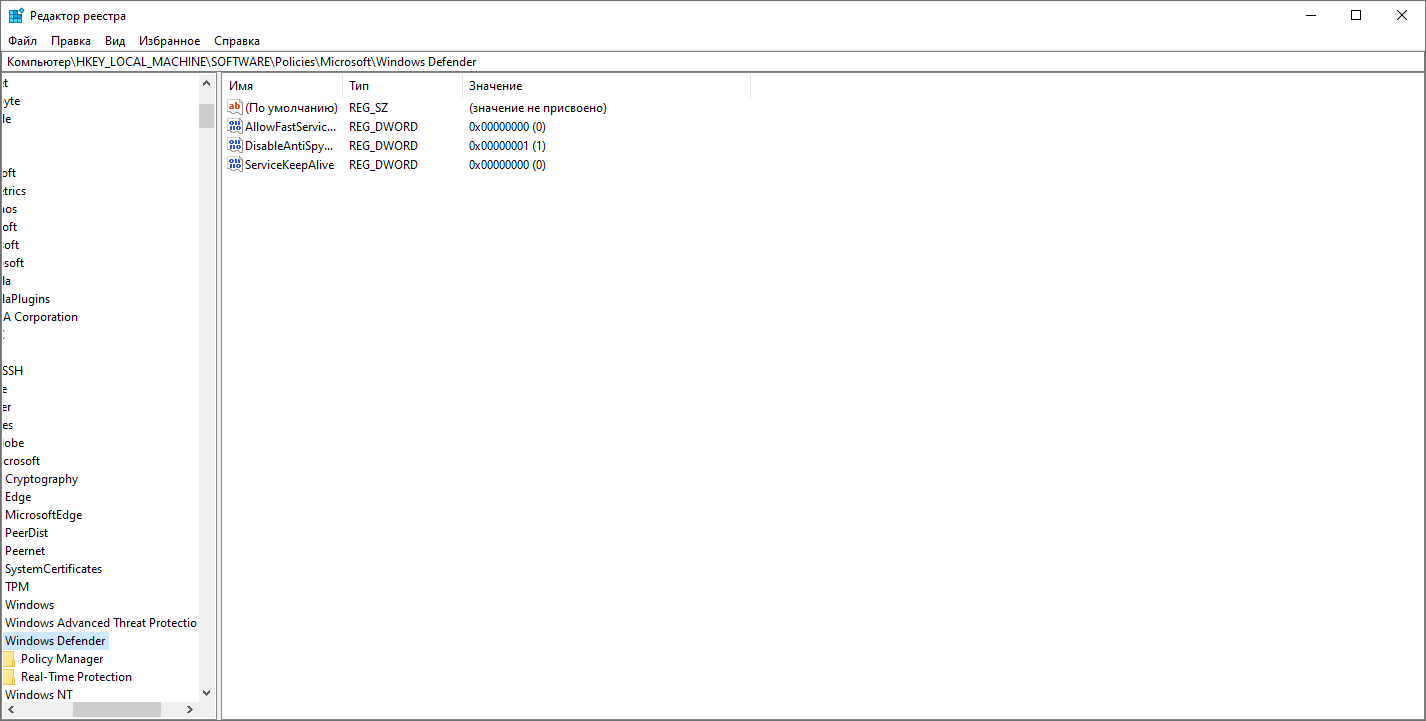The height and width of the screenshot is (721, 1426).
Task: Click the Real-Time Protection folder icon
Action: tap(8, 677)
